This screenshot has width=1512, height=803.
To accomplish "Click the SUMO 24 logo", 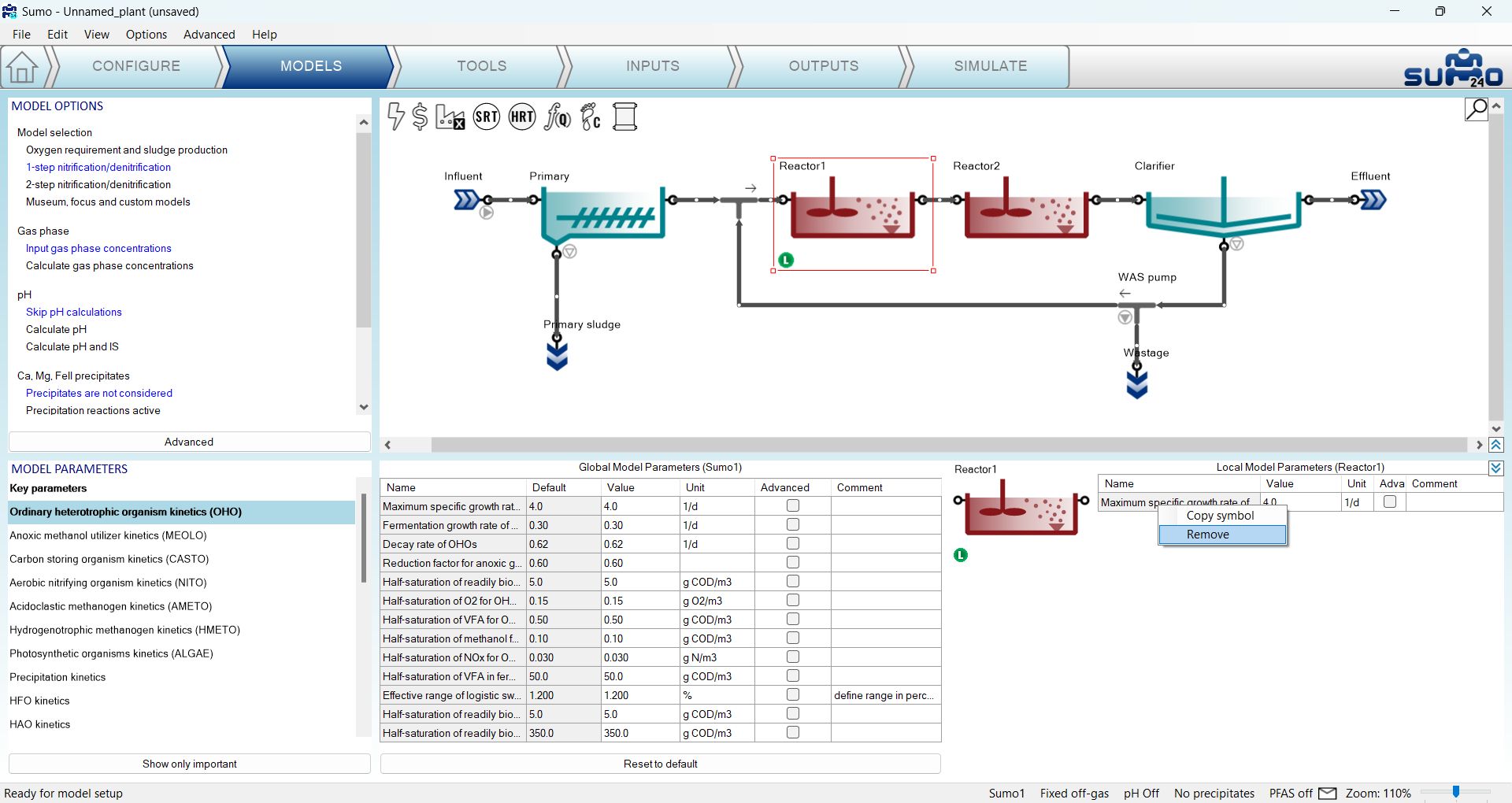I will click(x=1453, y=68).
